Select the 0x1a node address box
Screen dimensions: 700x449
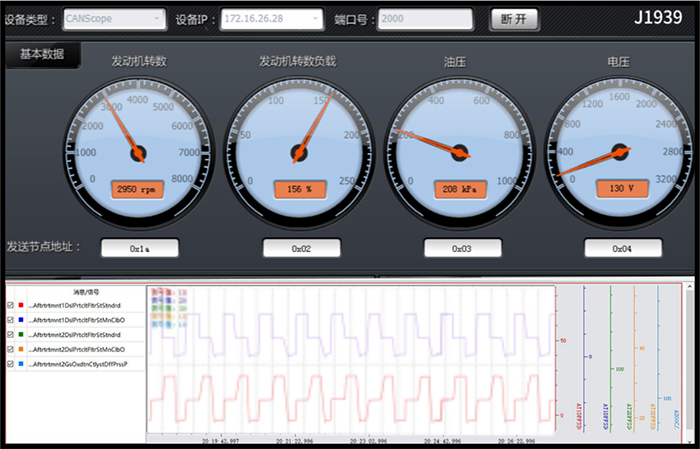pyautogui.click(x=139, y=247)
